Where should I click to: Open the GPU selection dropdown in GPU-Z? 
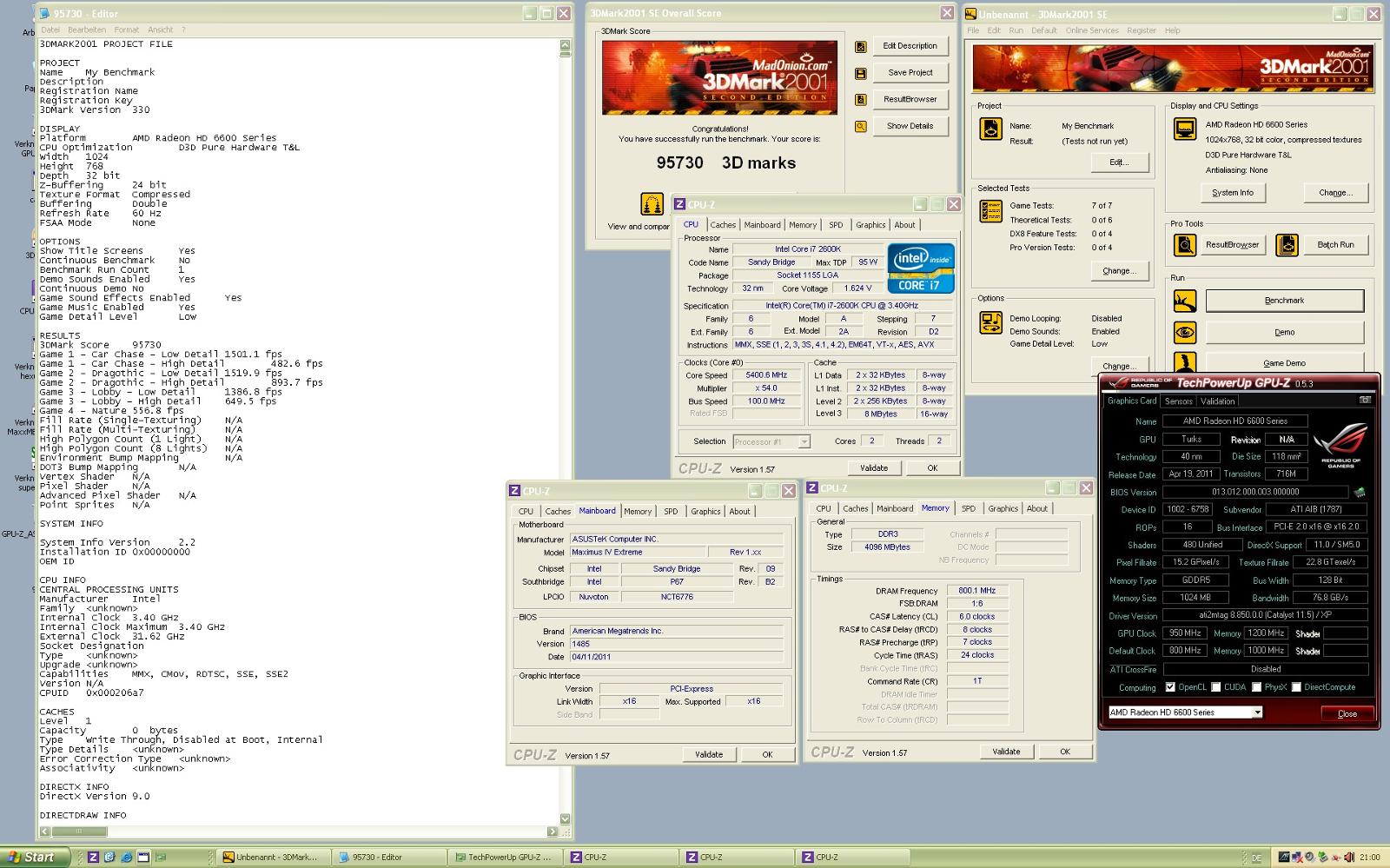(1256, 712)
